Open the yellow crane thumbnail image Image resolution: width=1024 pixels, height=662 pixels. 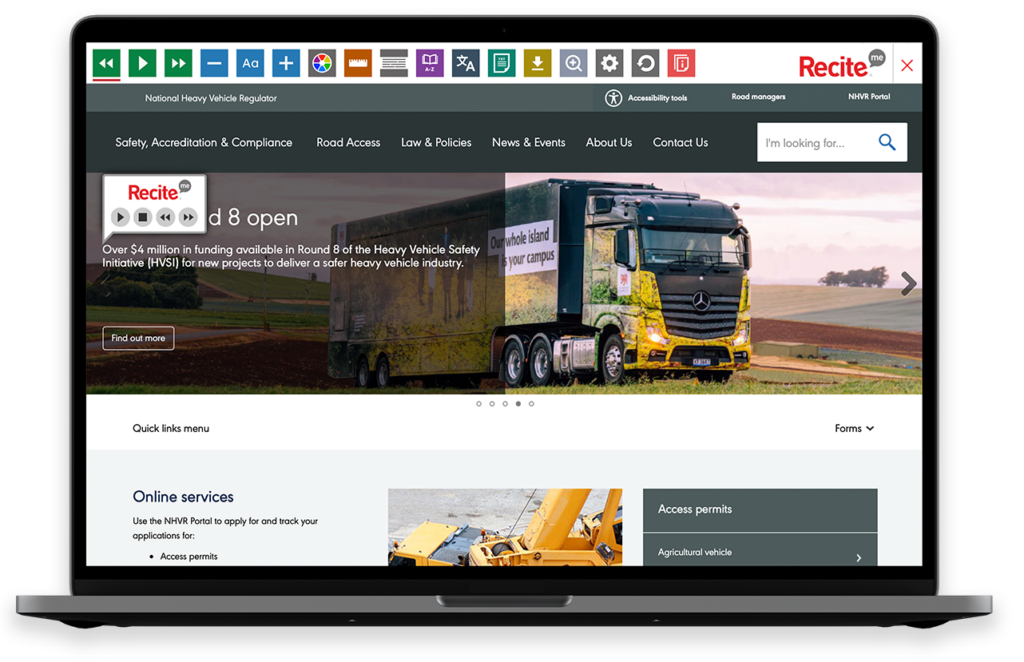(x=505, y=527)
